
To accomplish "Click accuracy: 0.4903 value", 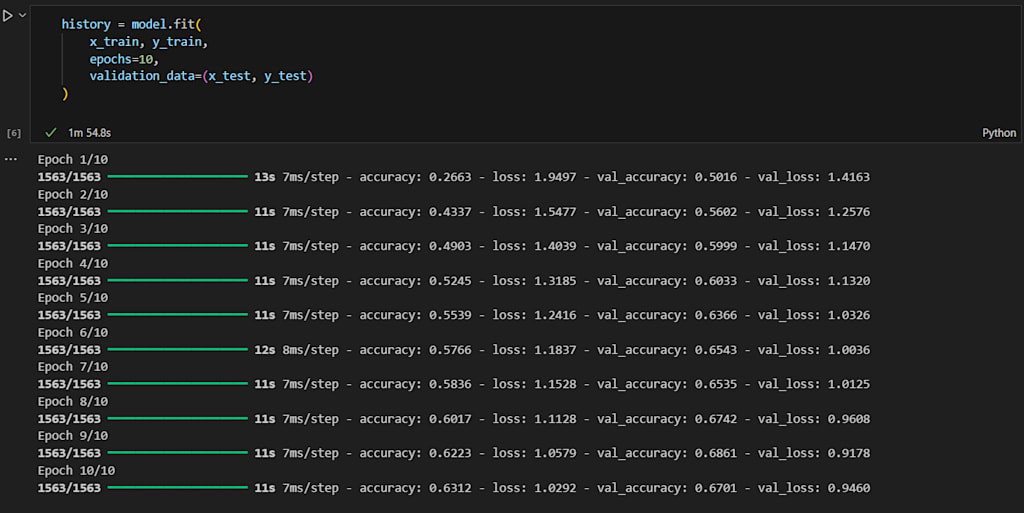I will click(x=415, y=246).
